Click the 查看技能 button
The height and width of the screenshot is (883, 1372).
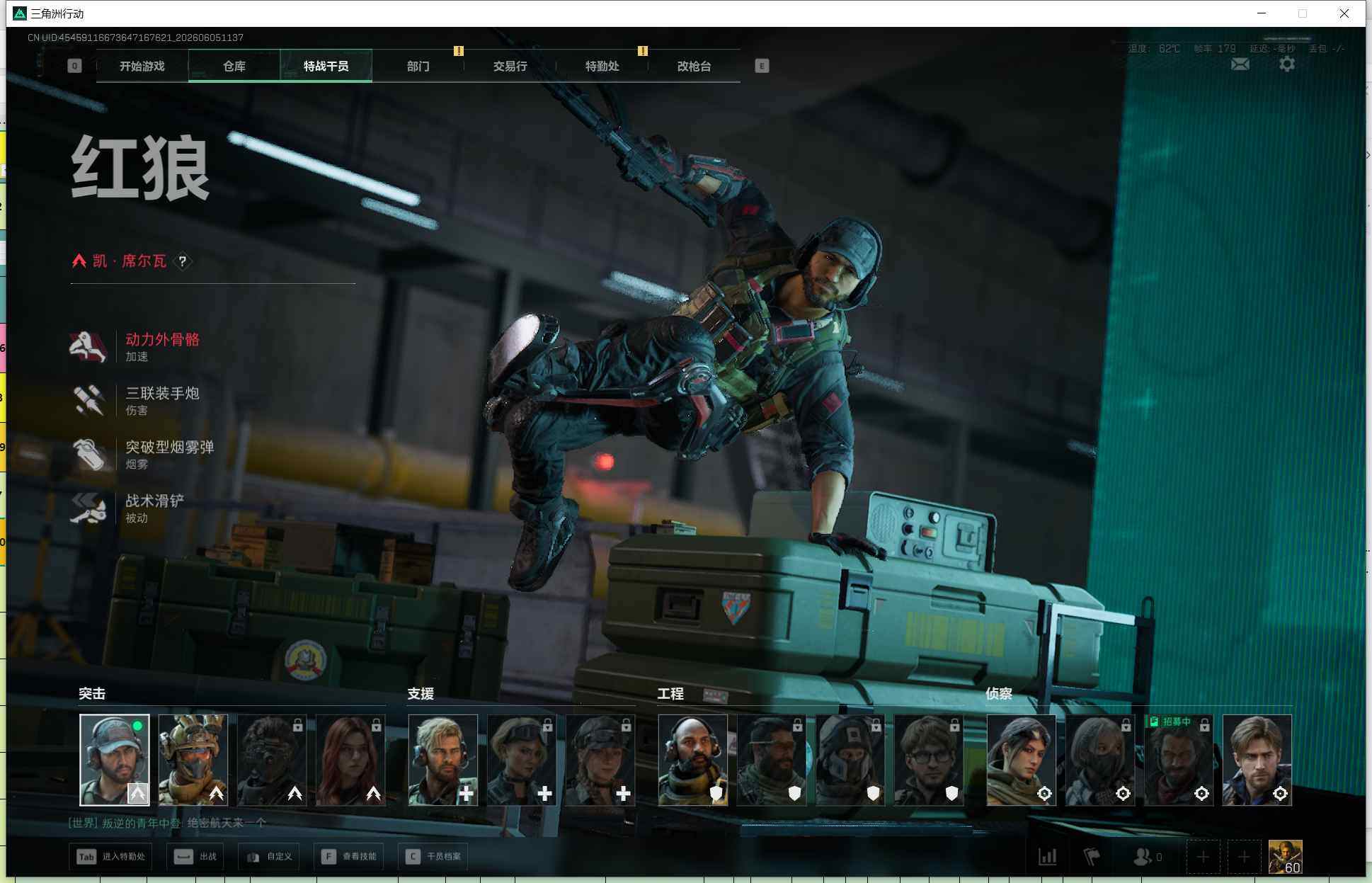coord(349,857)
